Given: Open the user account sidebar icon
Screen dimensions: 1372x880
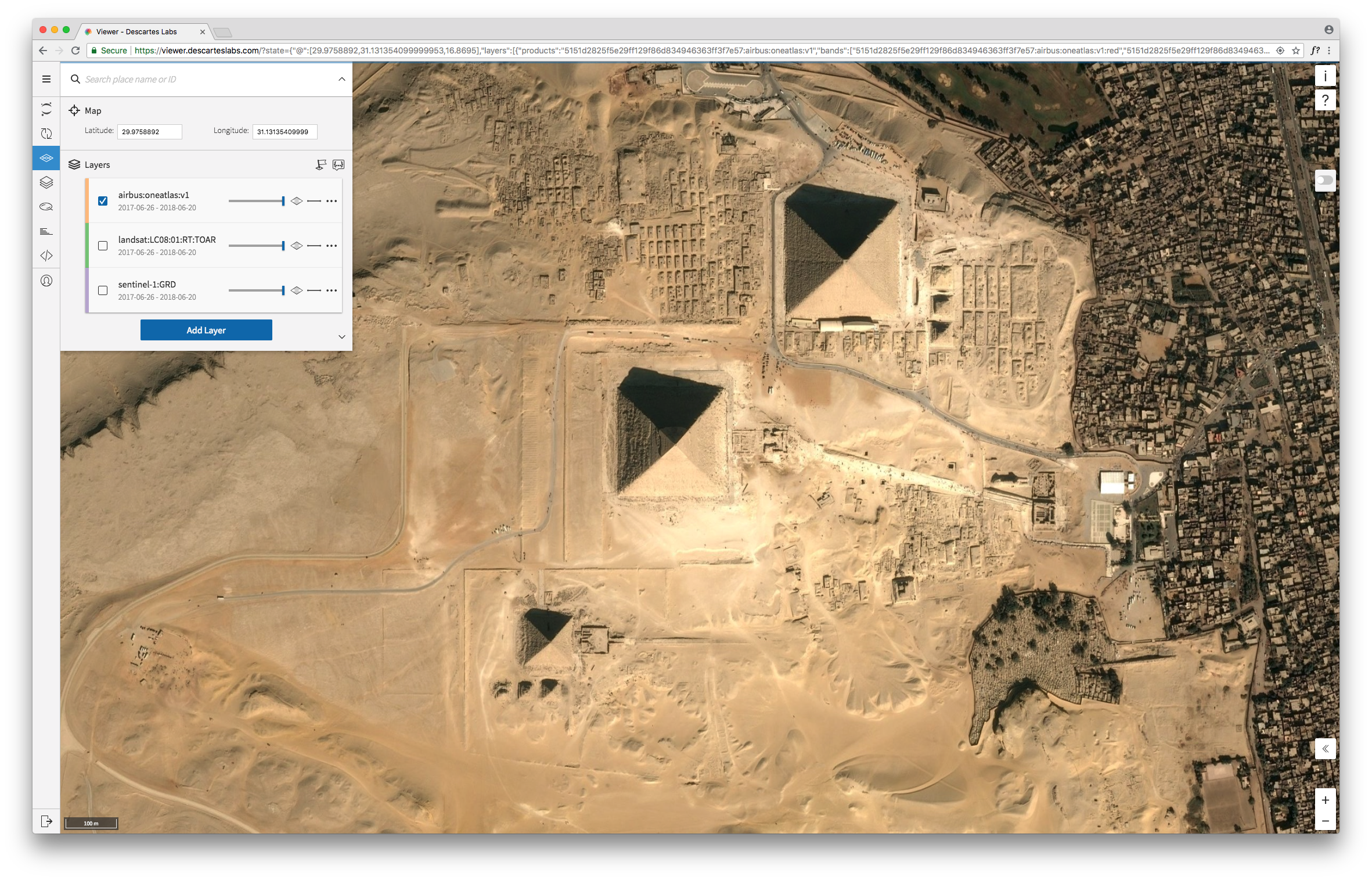Looking at the screenshot, I should [x=46, y=281].
